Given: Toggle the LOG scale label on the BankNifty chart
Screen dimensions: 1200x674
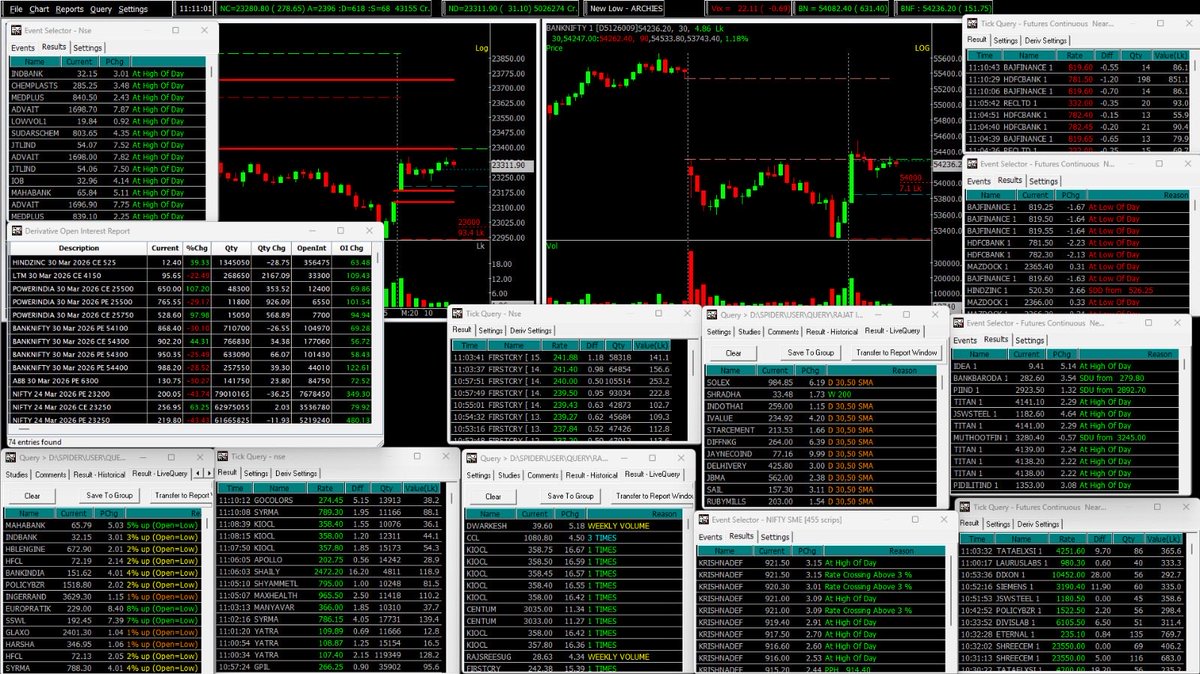Looking at the screenshot, I should [x=921, y=47].
